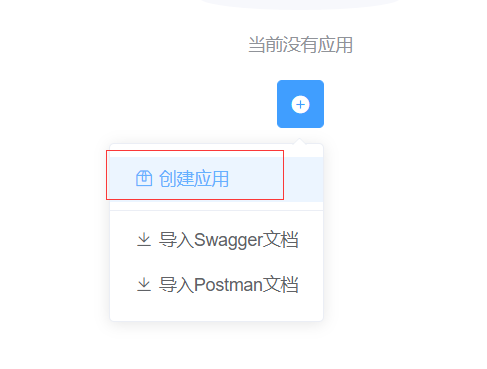Image resolution: width=487 pixels, height=369 pixels.
Task: Click 导入 text in the Swagger row
Action: coord(176,240)
